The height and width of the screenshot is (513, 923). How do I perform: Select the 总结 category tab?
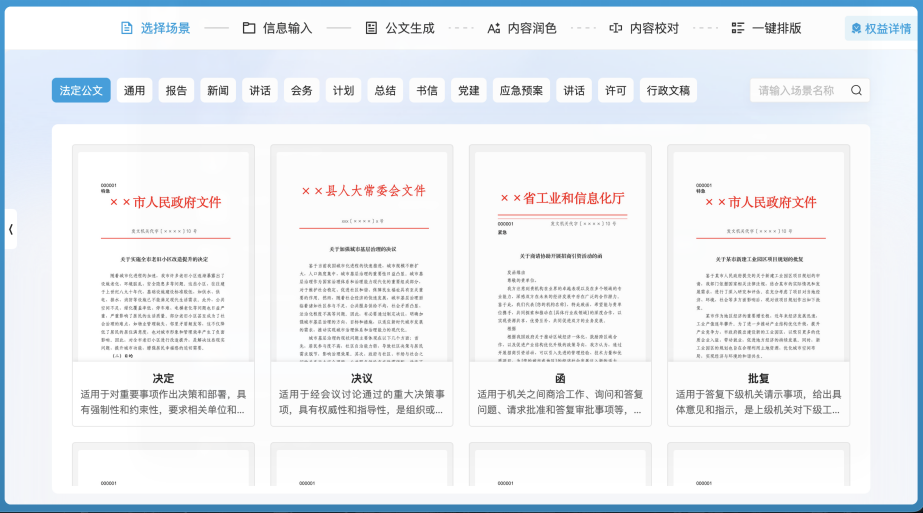[x=385, y=90]
